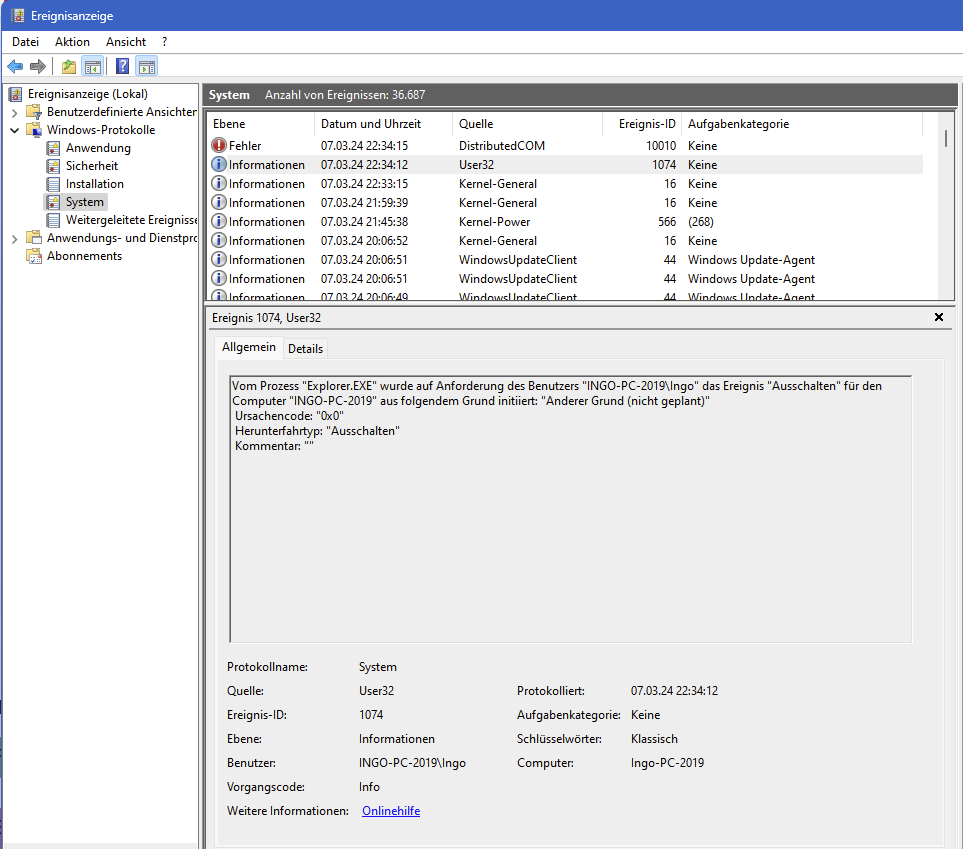Select the Anwendung log icon
Screen dimensions: 963x849
coord(54,148)
